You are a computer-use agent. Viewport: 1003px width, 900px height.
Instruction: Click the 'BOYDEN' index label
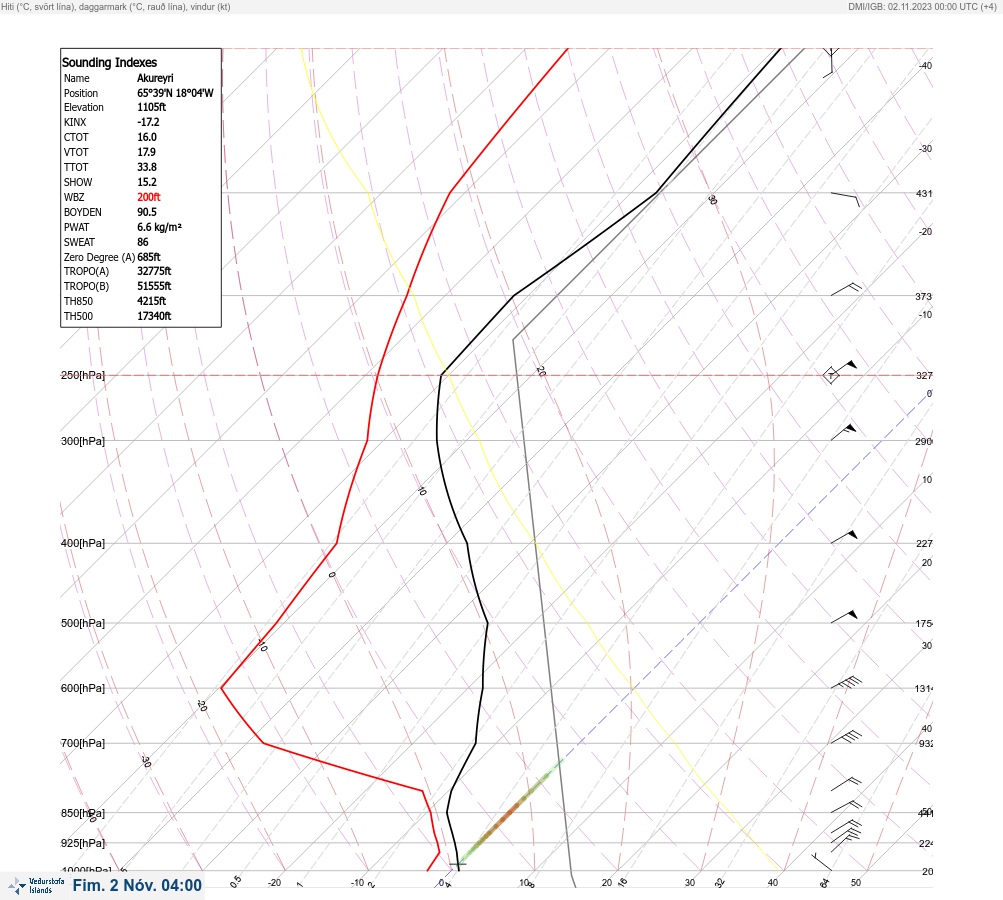click(83, 212)
